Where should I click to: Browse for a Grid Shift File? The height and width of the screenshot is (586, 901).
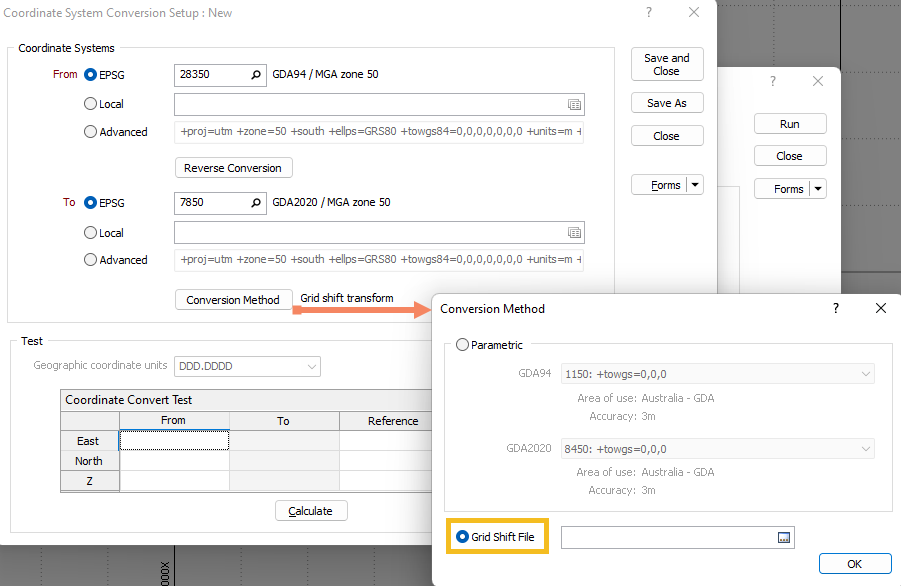784,538
